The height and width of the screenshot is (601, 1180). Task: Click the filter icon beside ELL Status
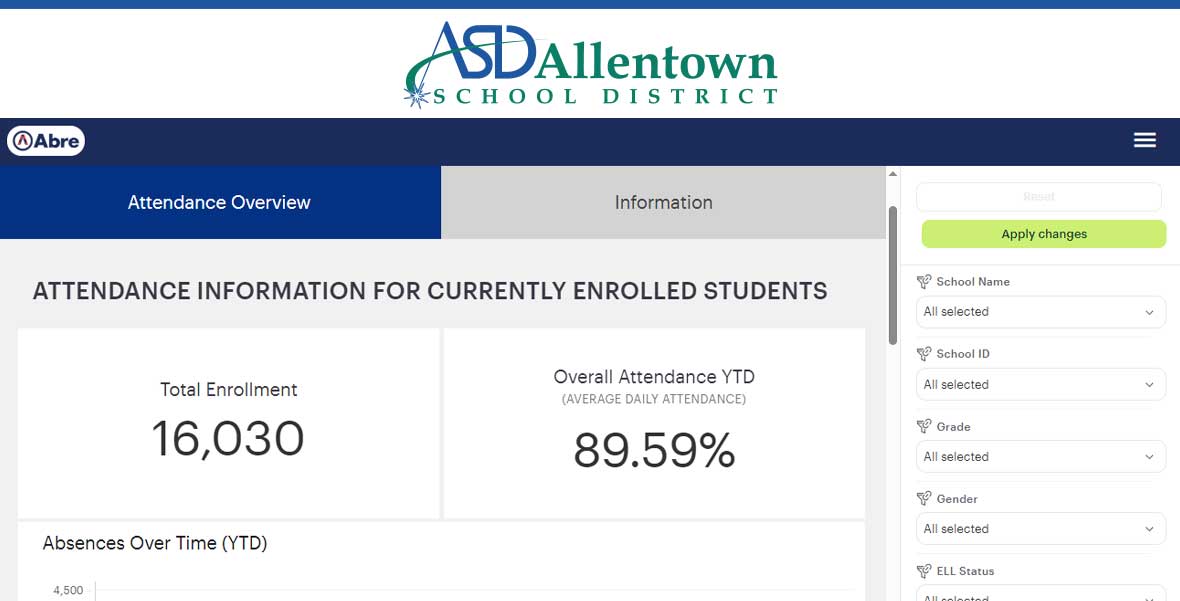click(924, 571)
